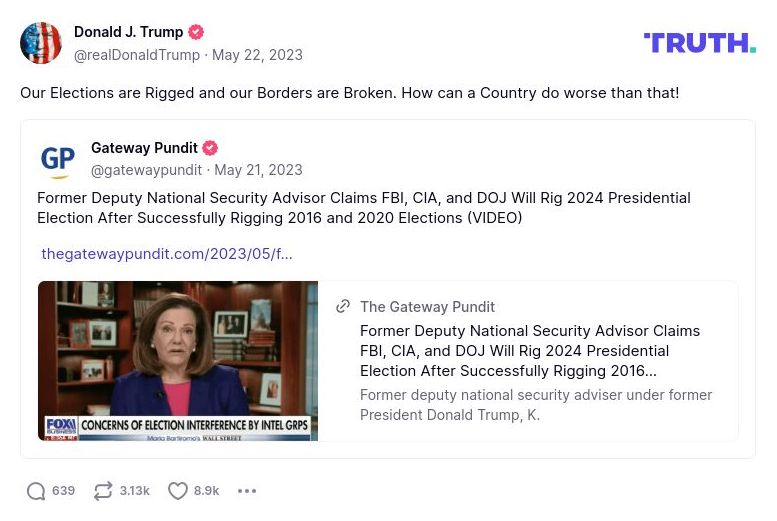Click the Donald J. Trump display name

coord(128,32)
